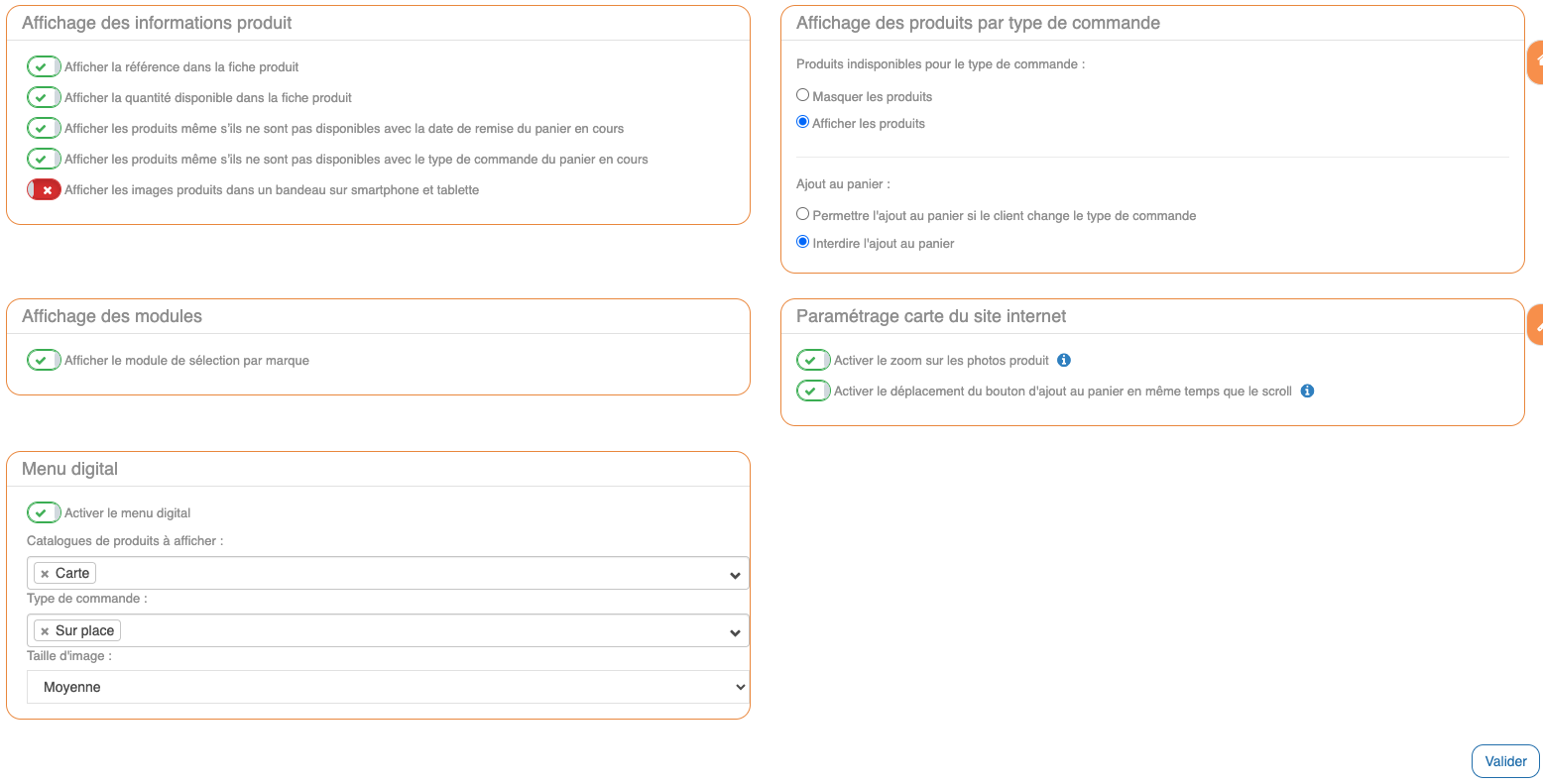Click the info icon beside scroll button option
This screenshot has width=1543, height=784.
click(x=1307, y=392)
